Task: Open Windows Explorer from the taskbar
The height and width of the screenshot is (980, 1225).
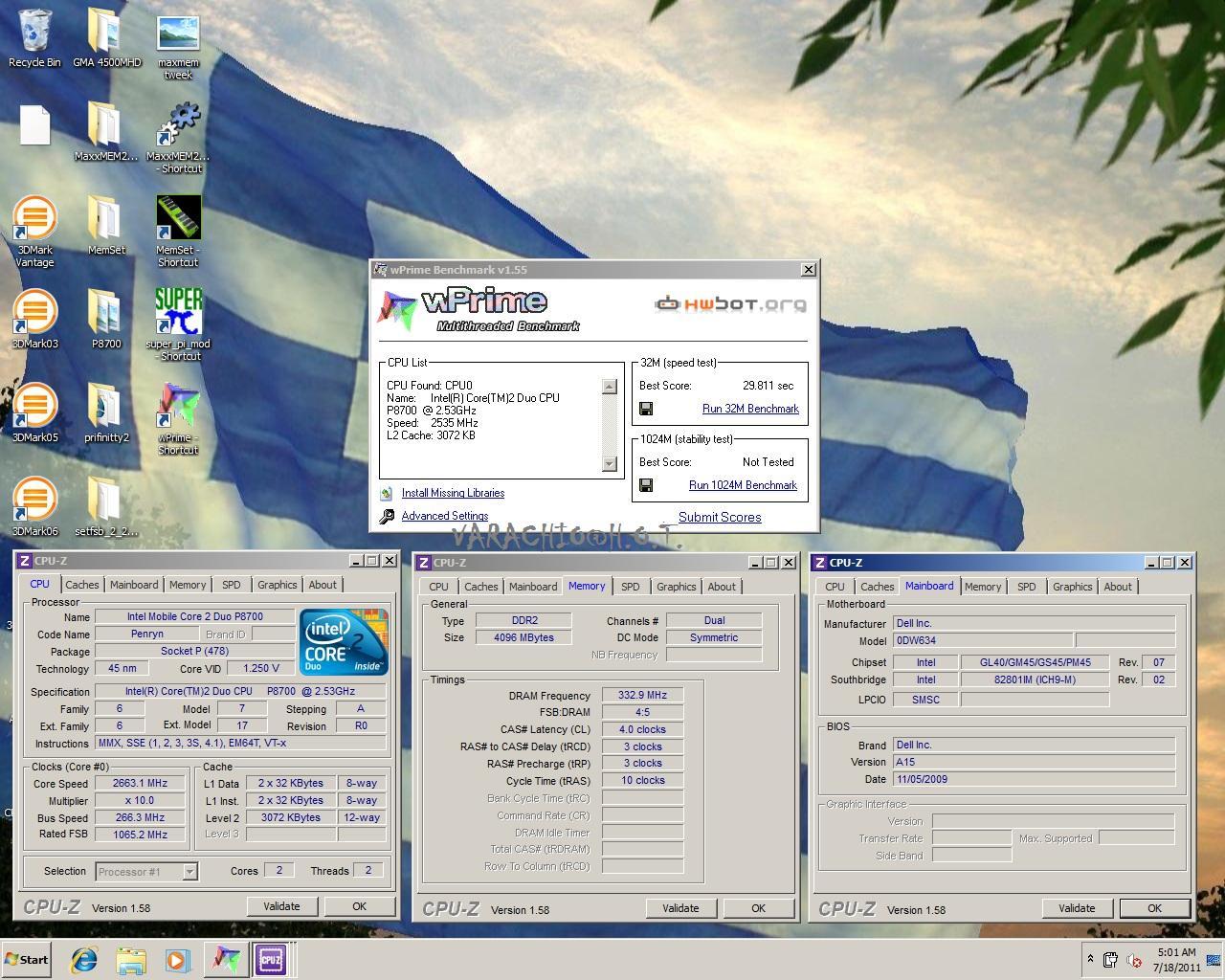Action: 131,960
